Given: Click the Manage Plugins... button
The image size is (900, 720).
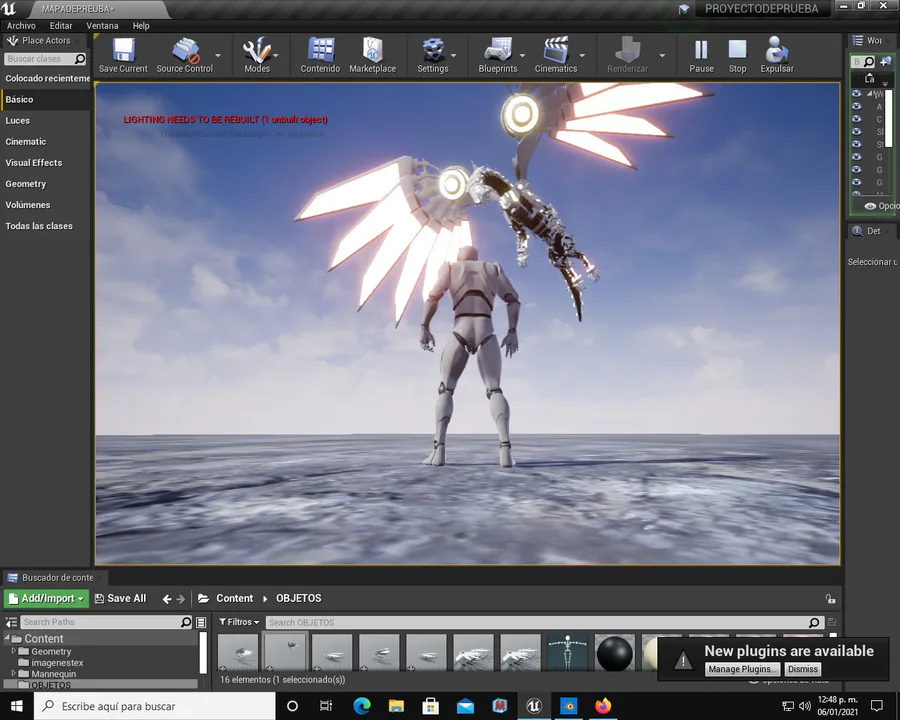Looking at the screenshot, I should click(x=742, y=669).
